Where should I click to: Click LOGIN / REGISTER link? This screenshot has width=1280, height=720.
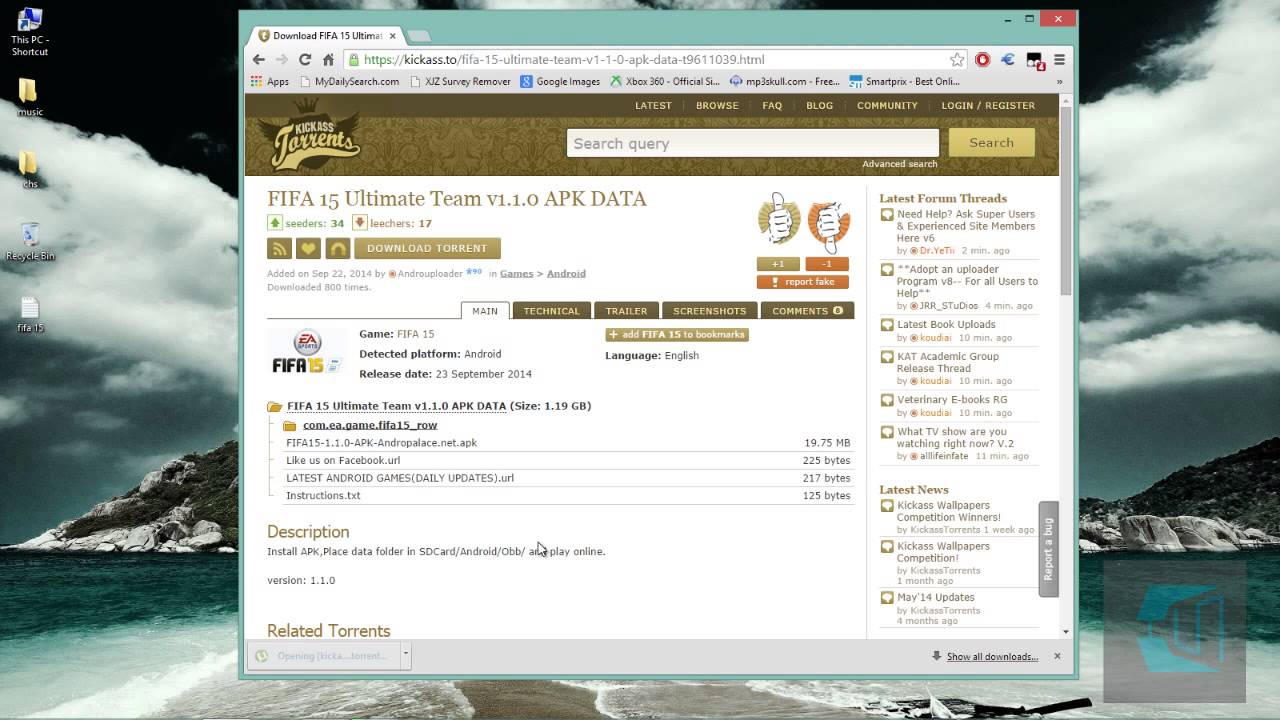988,105
